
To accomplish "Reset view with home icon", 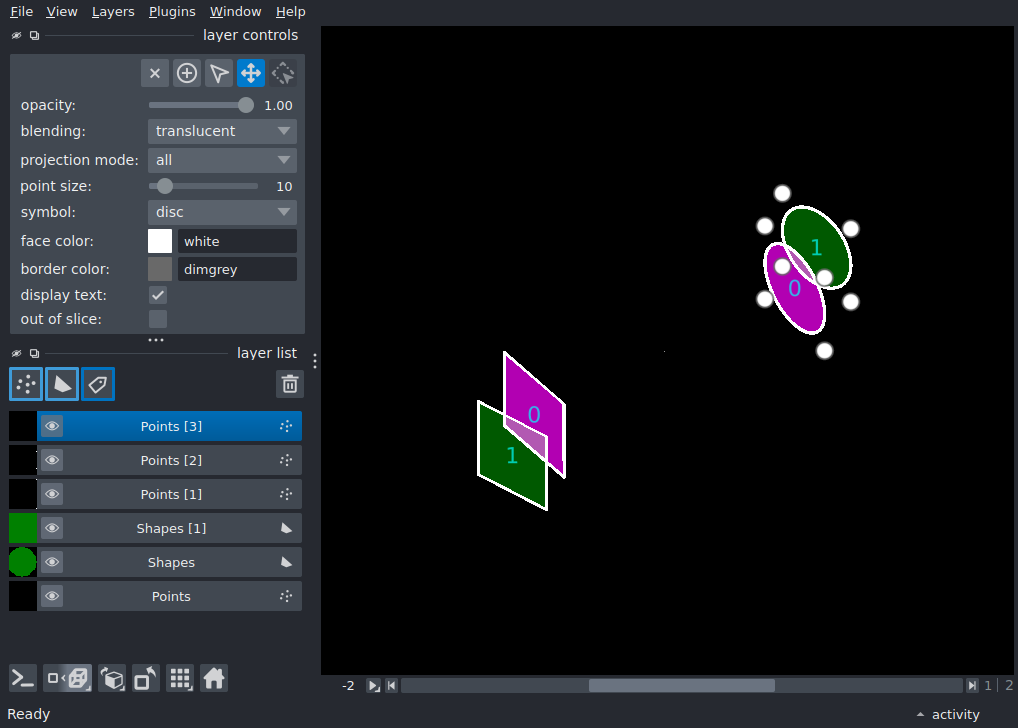I will (x=214, y=679).
